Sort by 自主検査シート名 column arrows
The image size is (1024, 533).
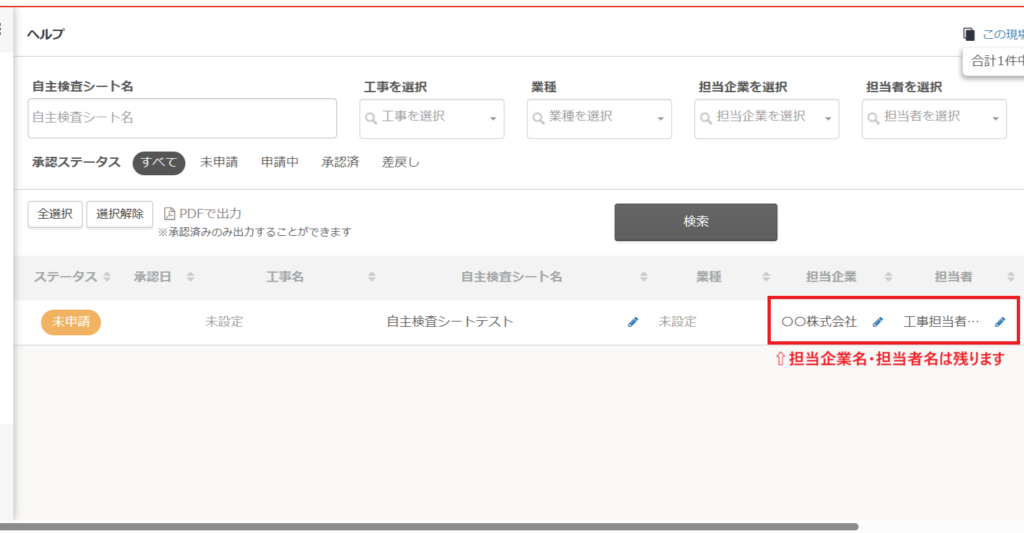pos(644,277)
